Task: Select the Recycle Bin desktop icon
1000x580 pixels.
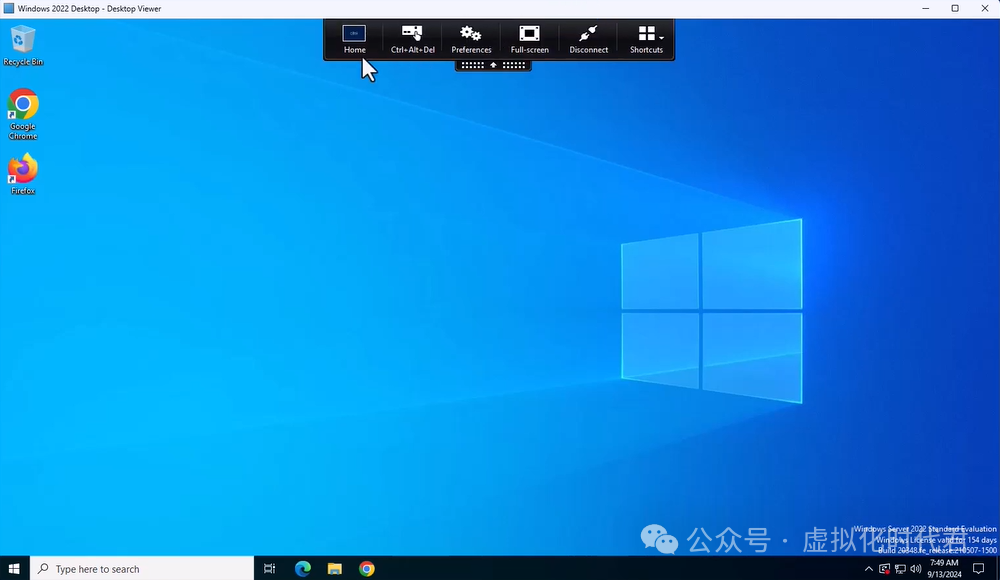Action: [23, 45]
